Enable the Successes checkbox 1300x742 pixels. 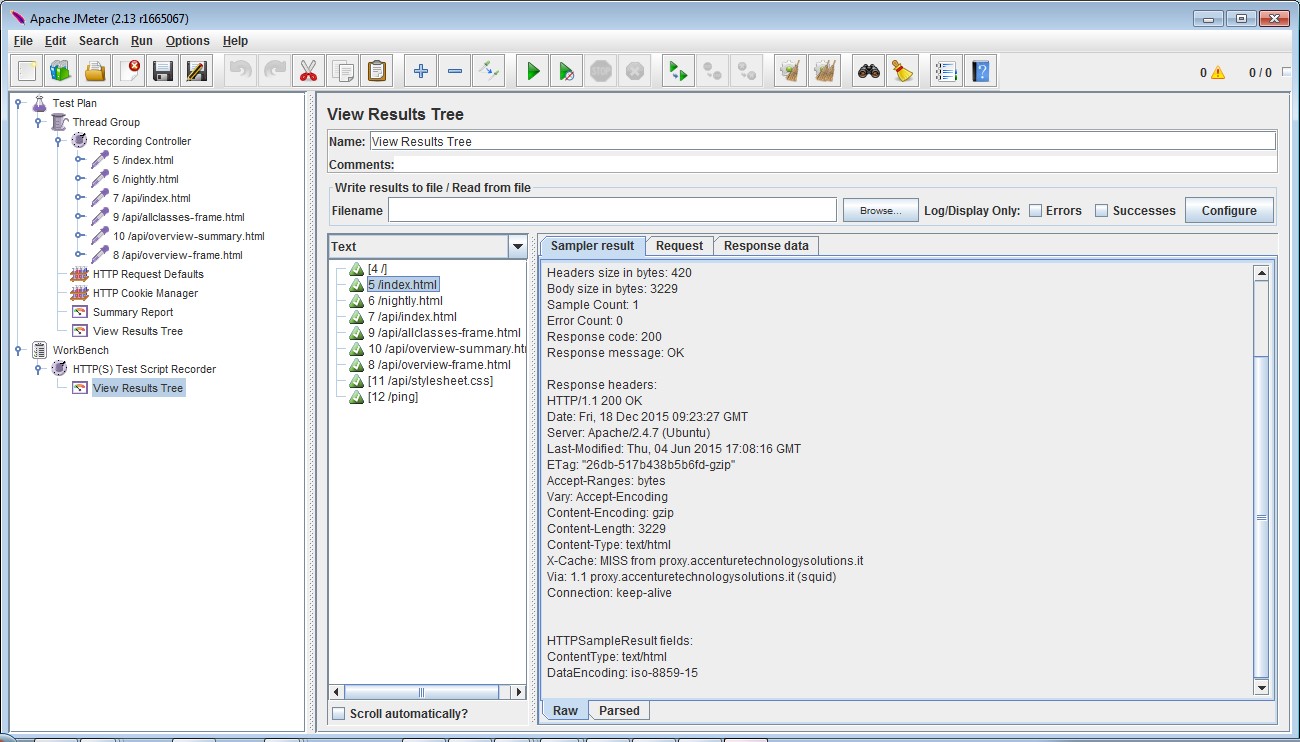pos(1101,211)
